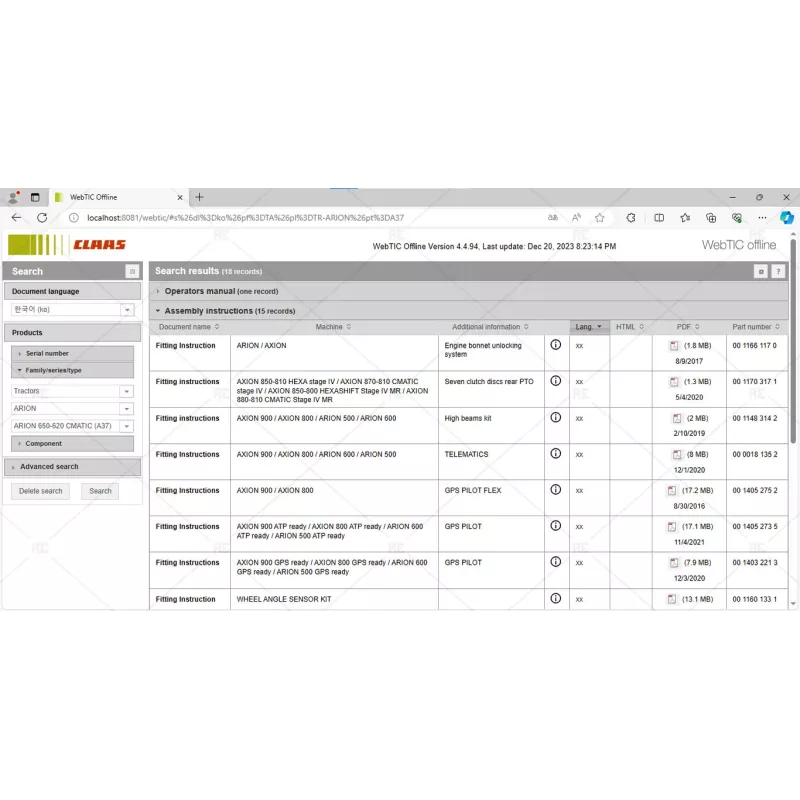Click the Delete search button
The width and height of the screenshot is (800, 800).
point(40,491)
